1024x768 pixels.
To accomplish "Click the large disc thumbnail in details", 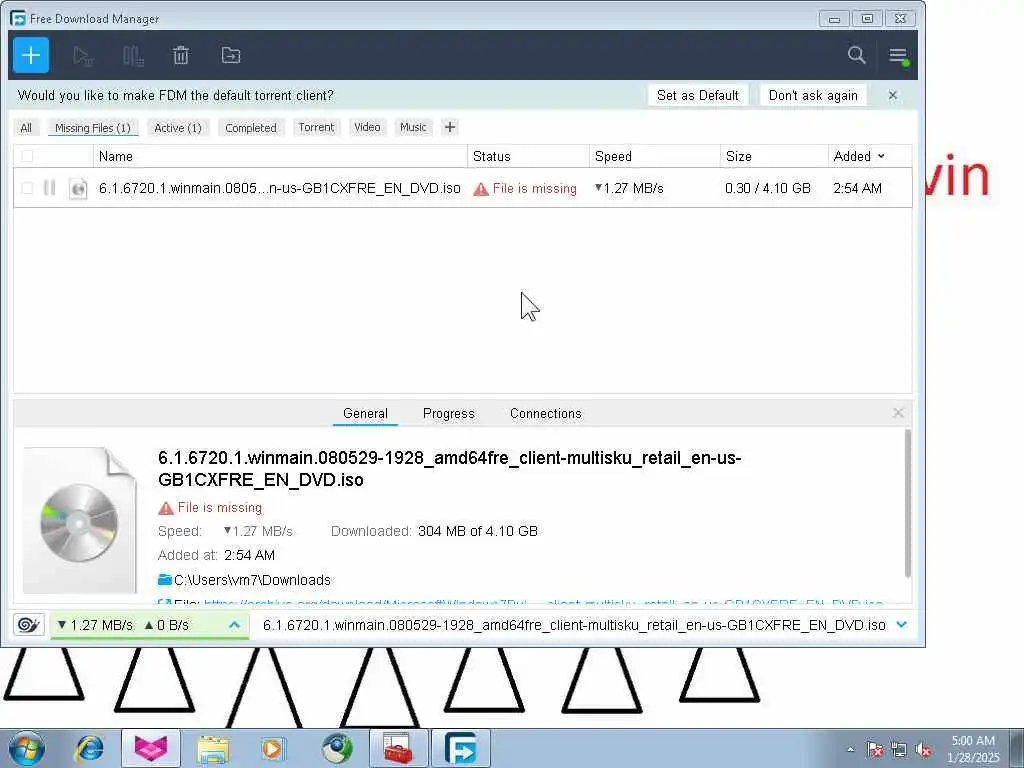I will 80,520.
